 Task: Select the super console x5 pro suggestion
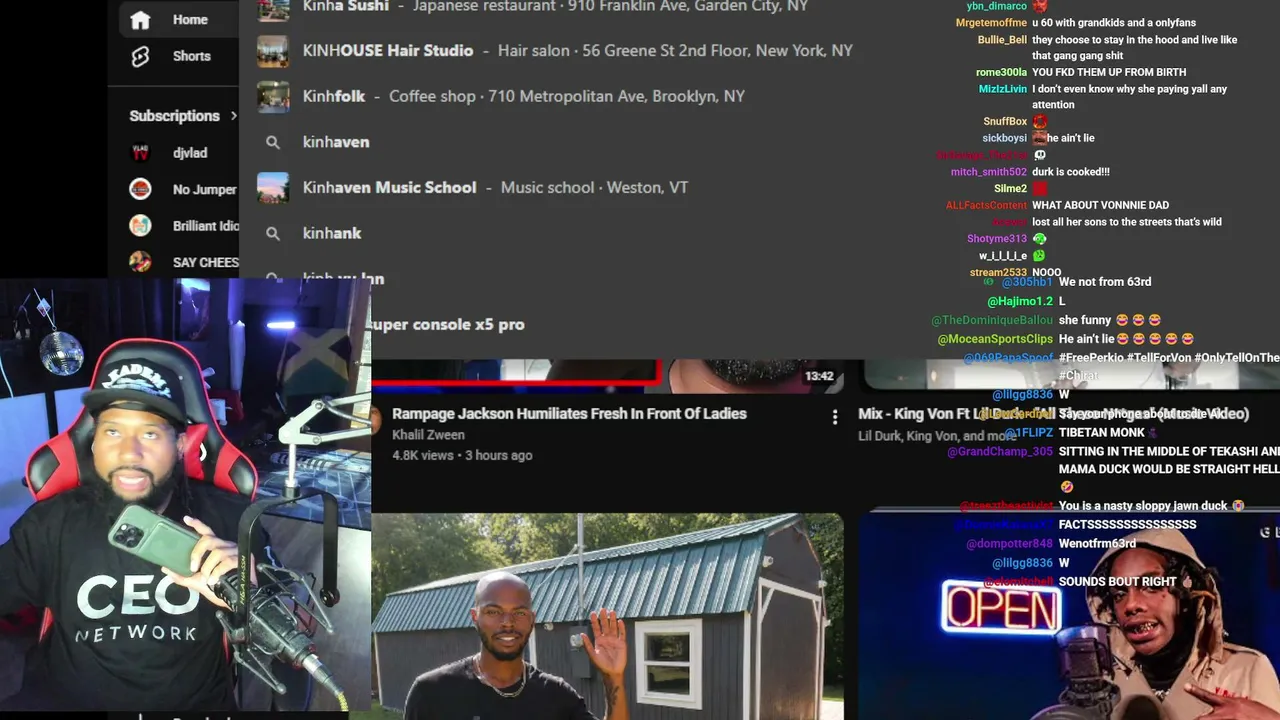tap(448, 324)
